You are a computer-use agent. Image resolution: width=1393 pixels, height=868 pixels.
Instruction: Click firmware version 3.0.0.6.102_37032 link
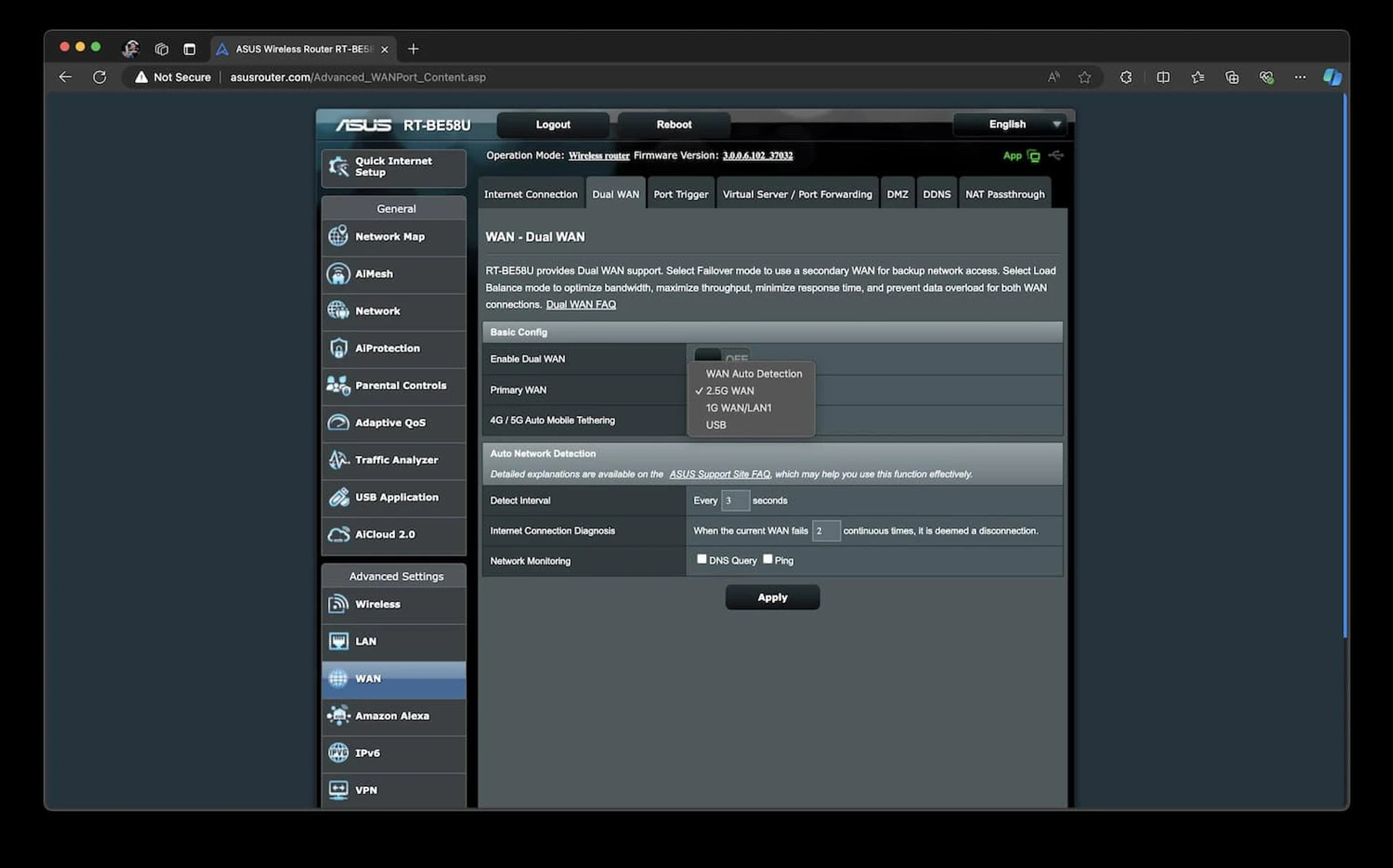pyautogui.click(x=757, y=156)
